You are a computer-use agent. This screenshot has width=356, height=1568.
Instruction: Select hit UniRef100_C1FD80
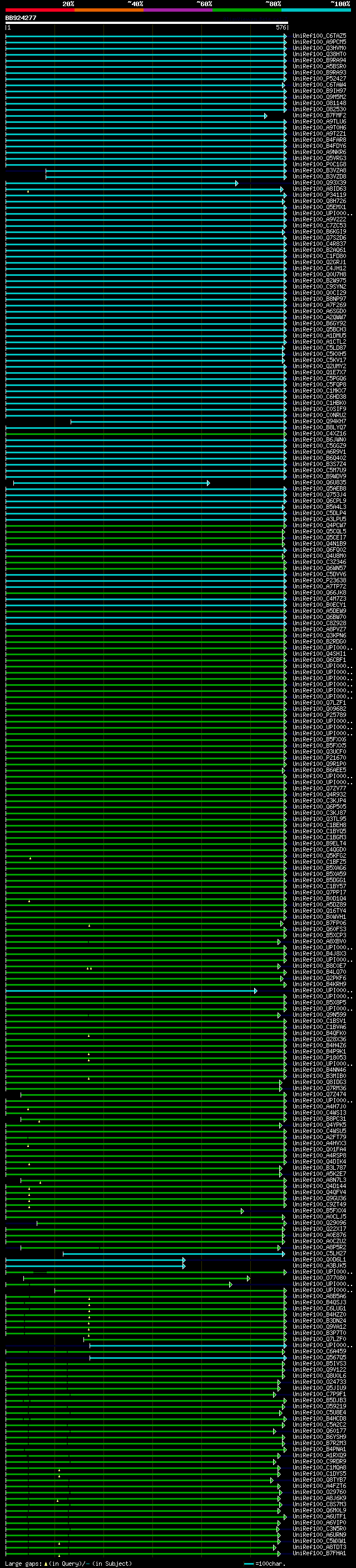[x=319, y=256]
